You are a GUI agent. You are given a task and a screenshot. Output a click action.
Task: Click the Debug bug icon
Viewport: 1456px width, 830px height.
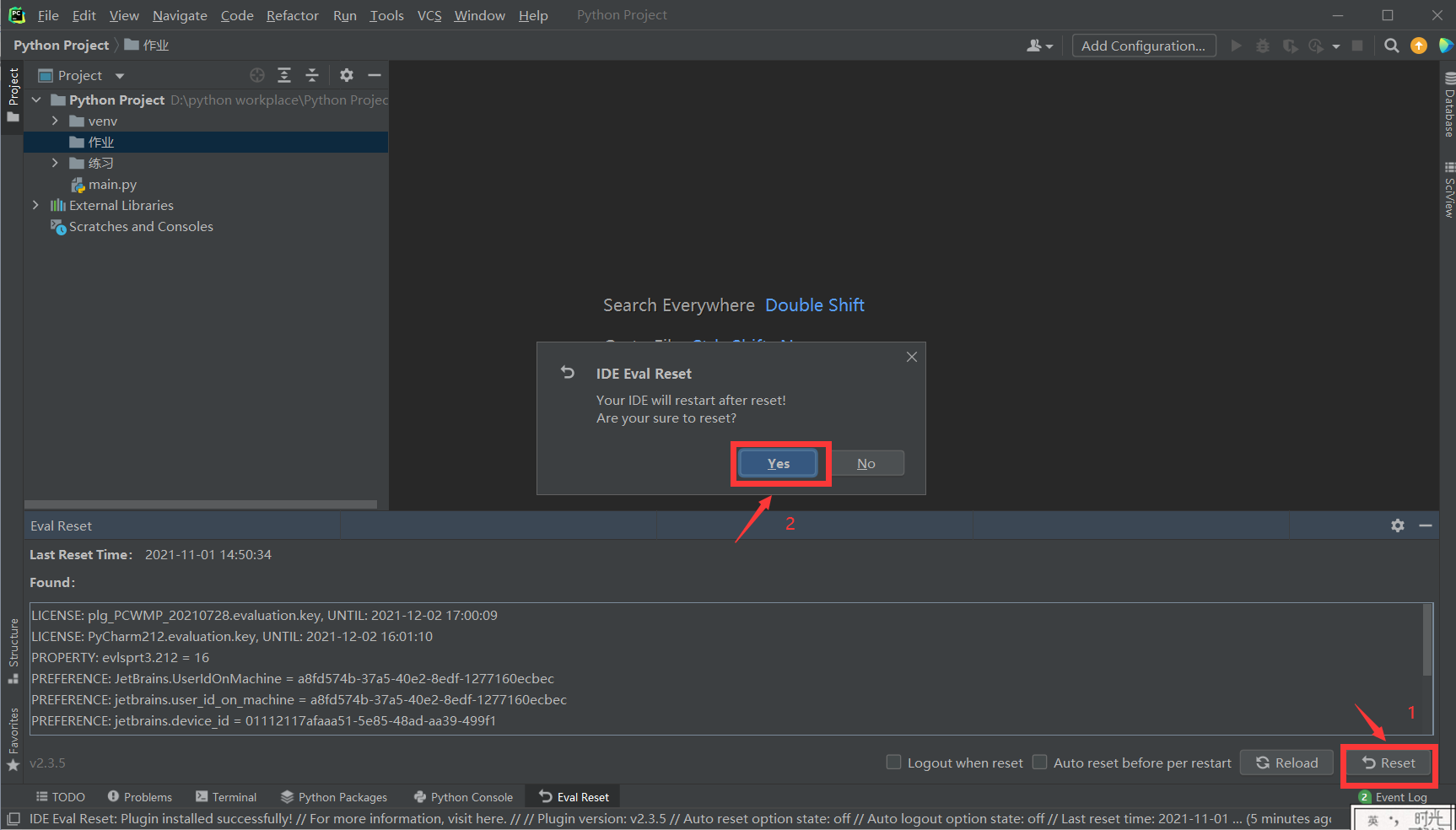click(x=1263, y=46)
